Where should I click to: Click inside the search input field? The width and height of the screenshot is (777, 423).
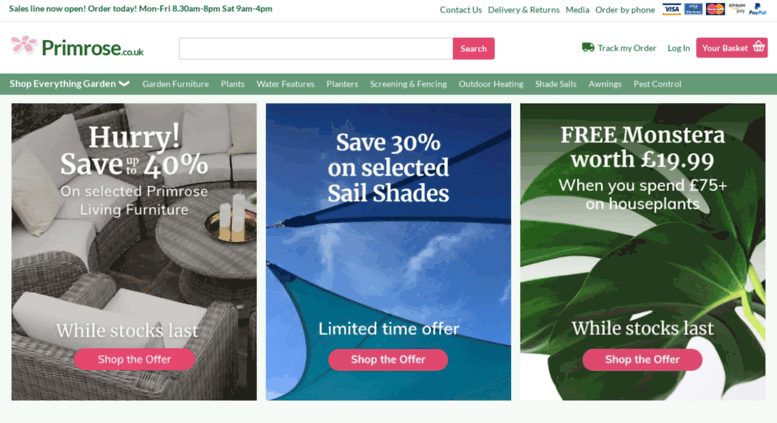[x=316, y=49]
